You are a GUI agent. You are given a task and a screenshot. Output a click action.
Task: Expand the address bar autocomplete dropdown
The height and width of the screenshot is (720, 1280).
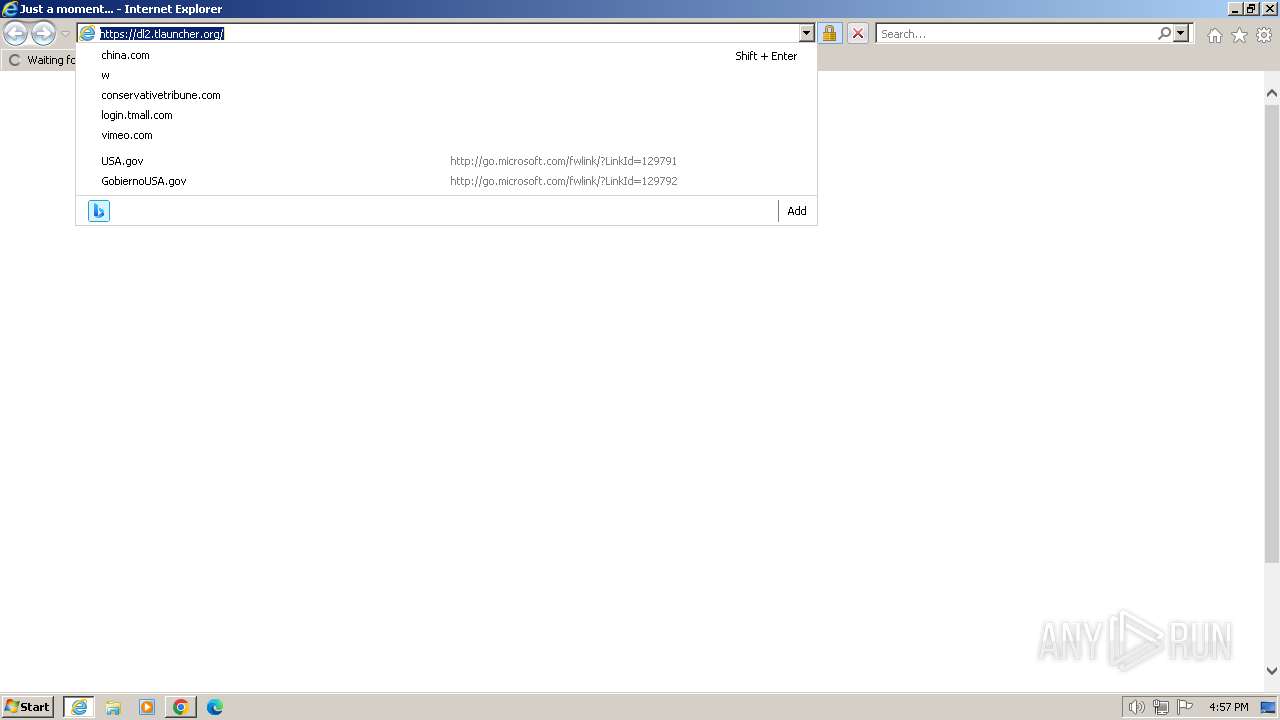point(807,34)
